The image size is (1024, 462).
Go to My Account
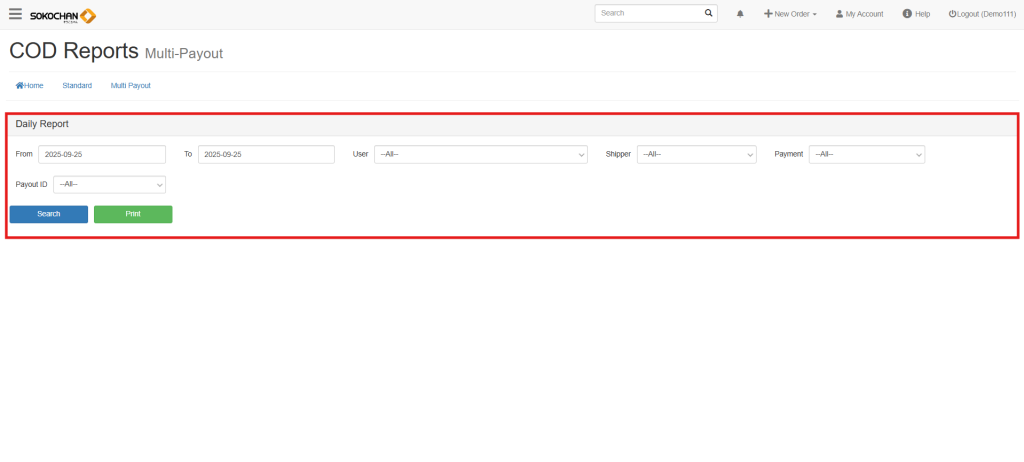point(859,14)
